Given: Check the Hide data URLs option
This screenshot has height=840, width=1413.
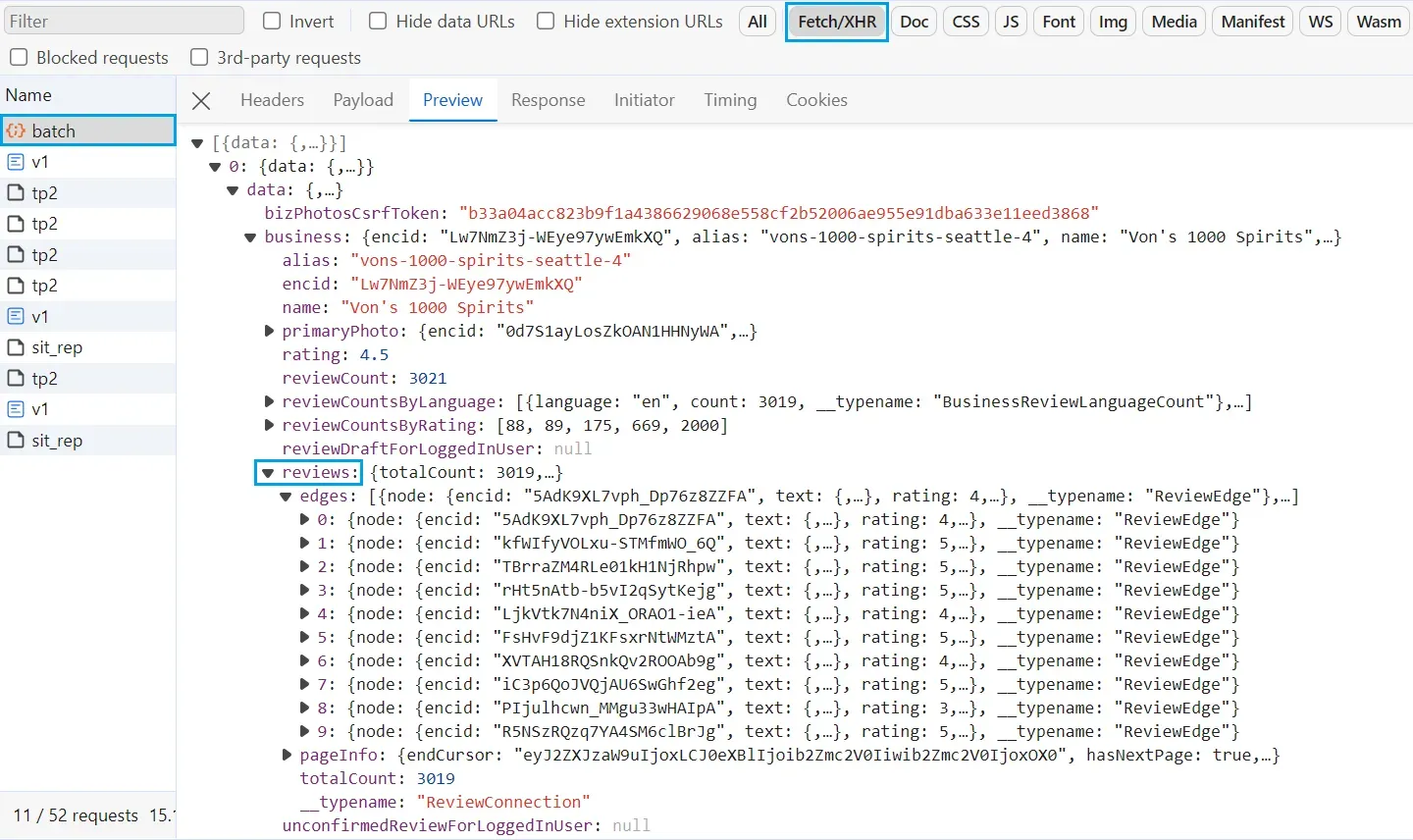Looking at the screenshot, I should click(x=377, y=21).
